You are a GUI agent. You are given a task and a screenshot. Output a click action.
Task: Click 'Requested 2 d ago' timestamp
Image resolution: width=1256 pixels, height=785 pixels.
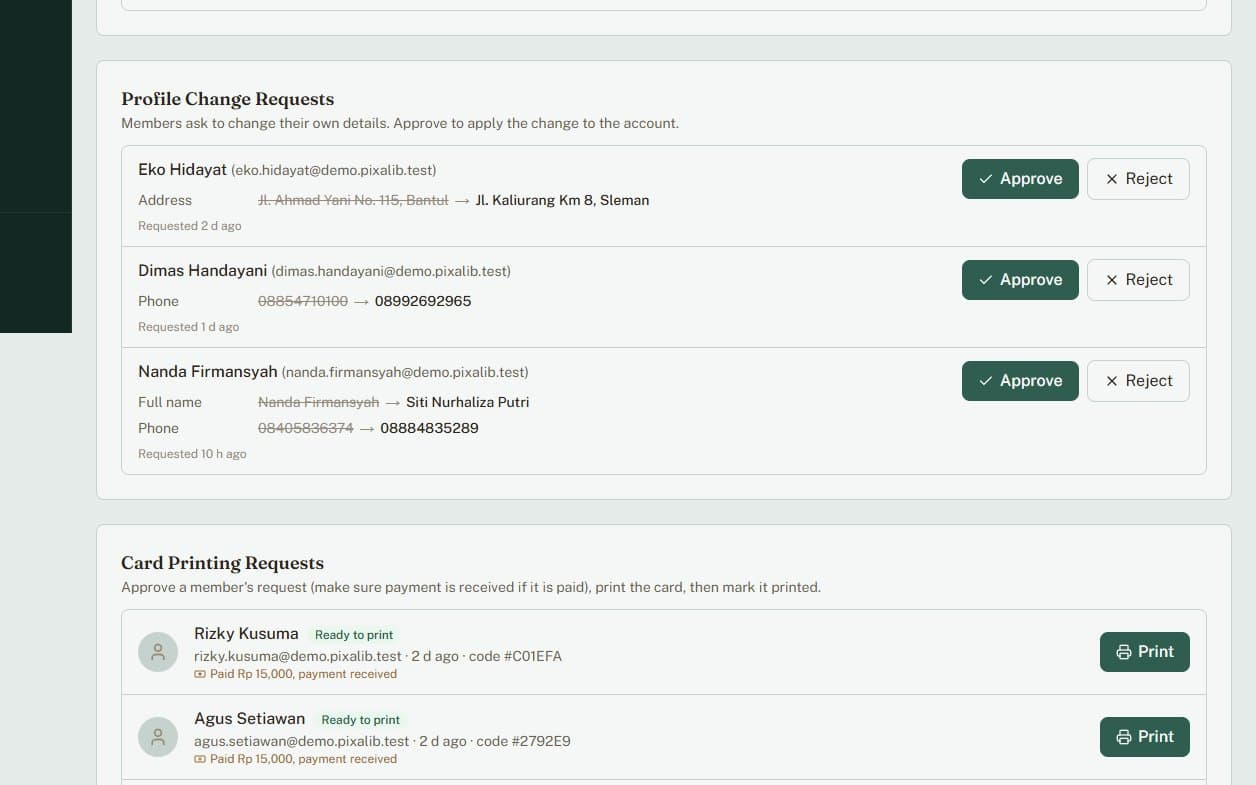tap(190, 226)
